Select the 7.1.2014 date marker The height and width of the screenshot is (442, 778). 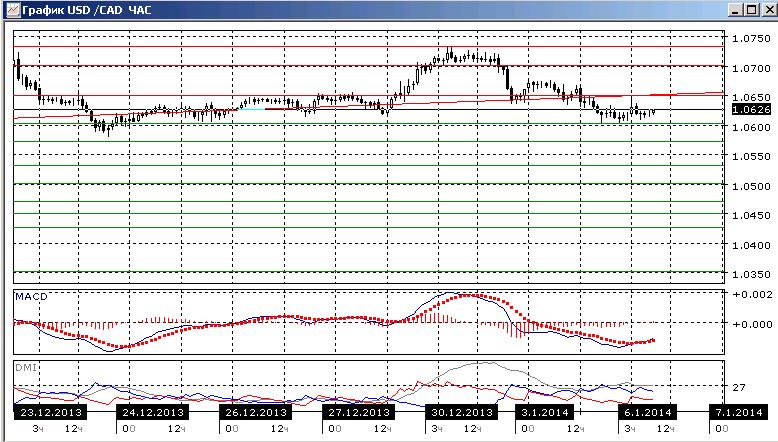pos(739,412)
